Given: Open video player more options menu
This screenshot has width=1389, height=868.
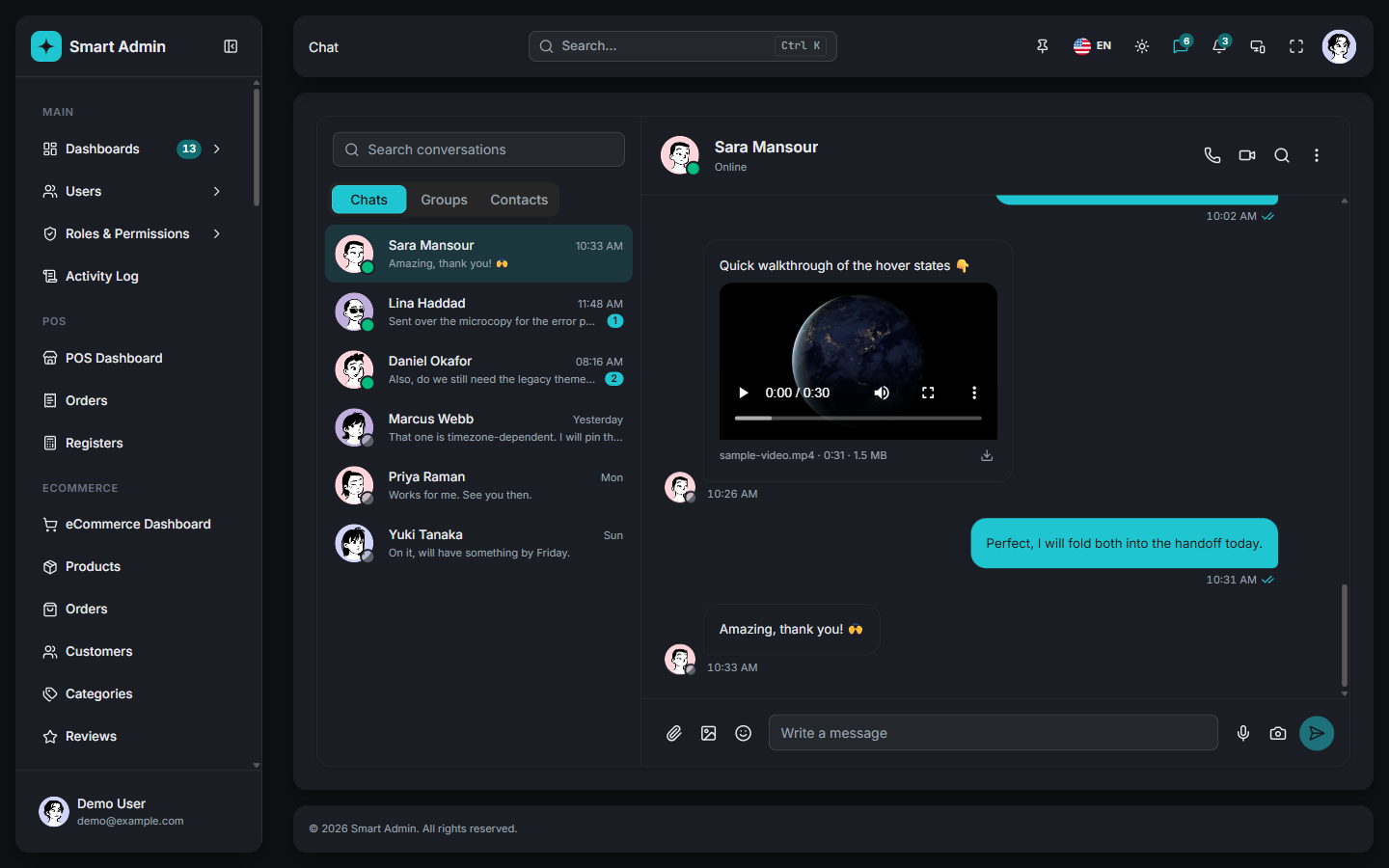Looking at the screenshot, I should (x=974, y=393).
